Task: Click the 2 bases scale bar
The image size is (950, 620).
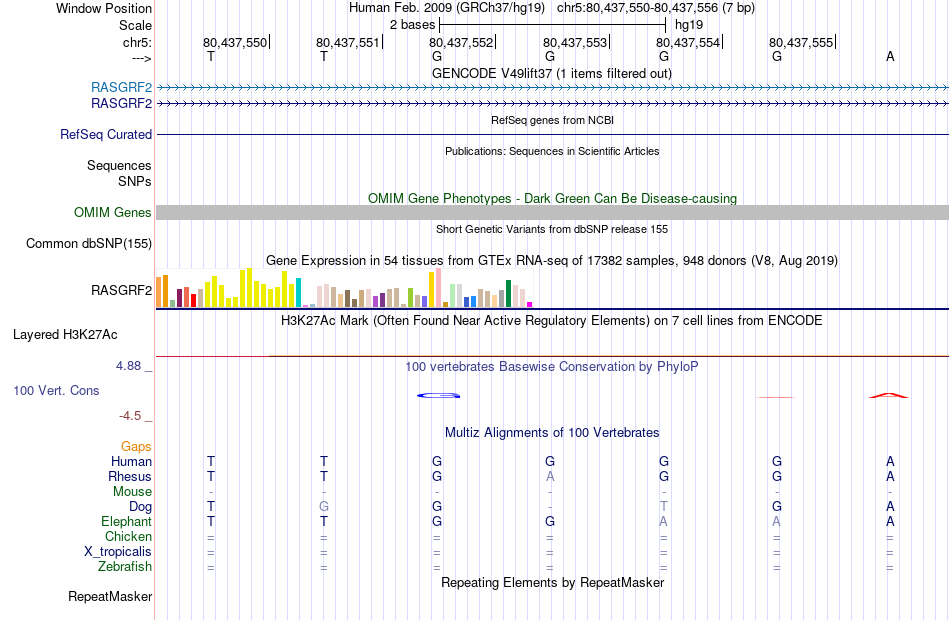Action: point(553,25)
